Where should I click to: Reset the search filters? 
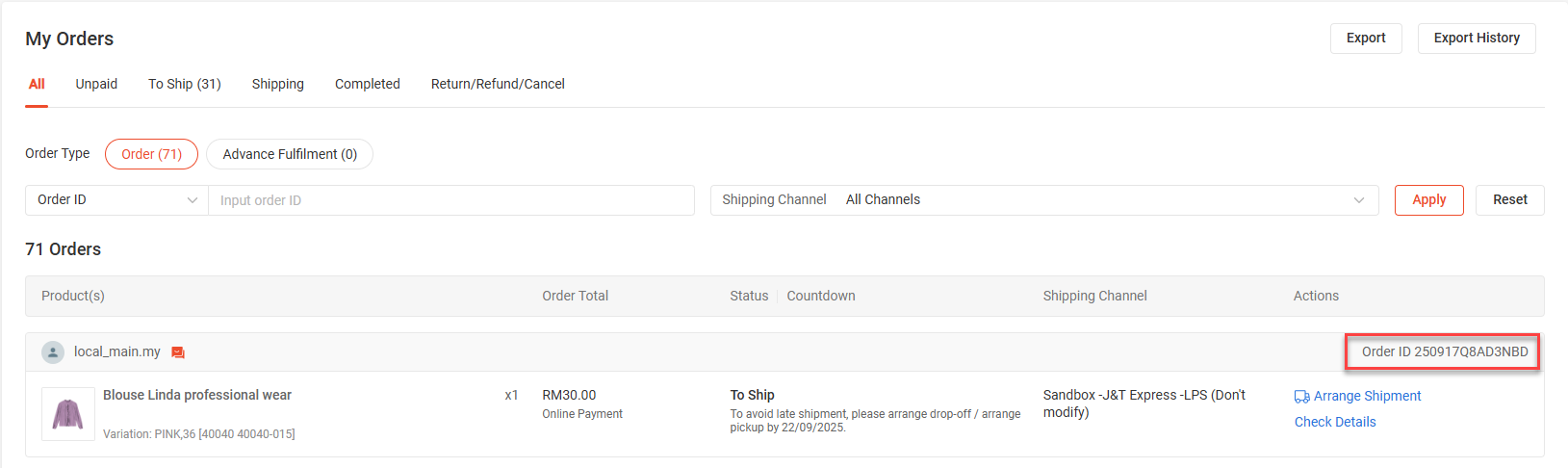1509,200
